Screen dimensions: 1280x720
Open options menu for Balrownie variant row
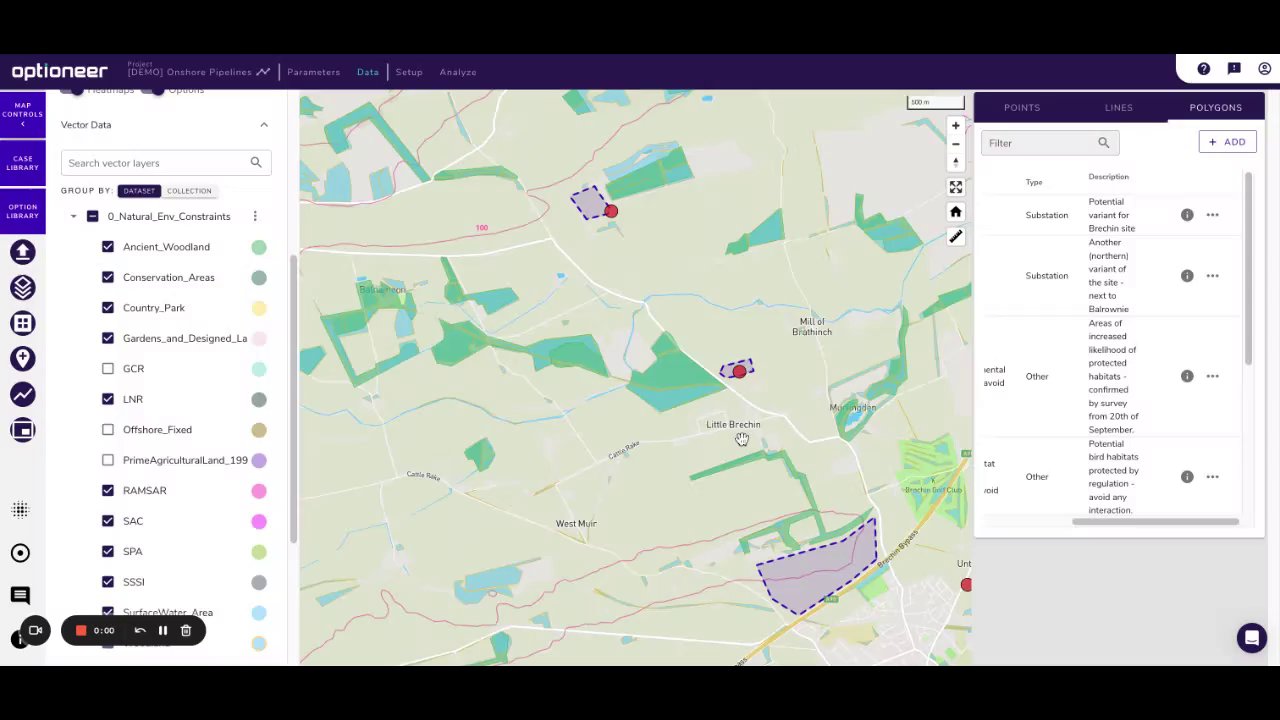tap(1212, 276)
